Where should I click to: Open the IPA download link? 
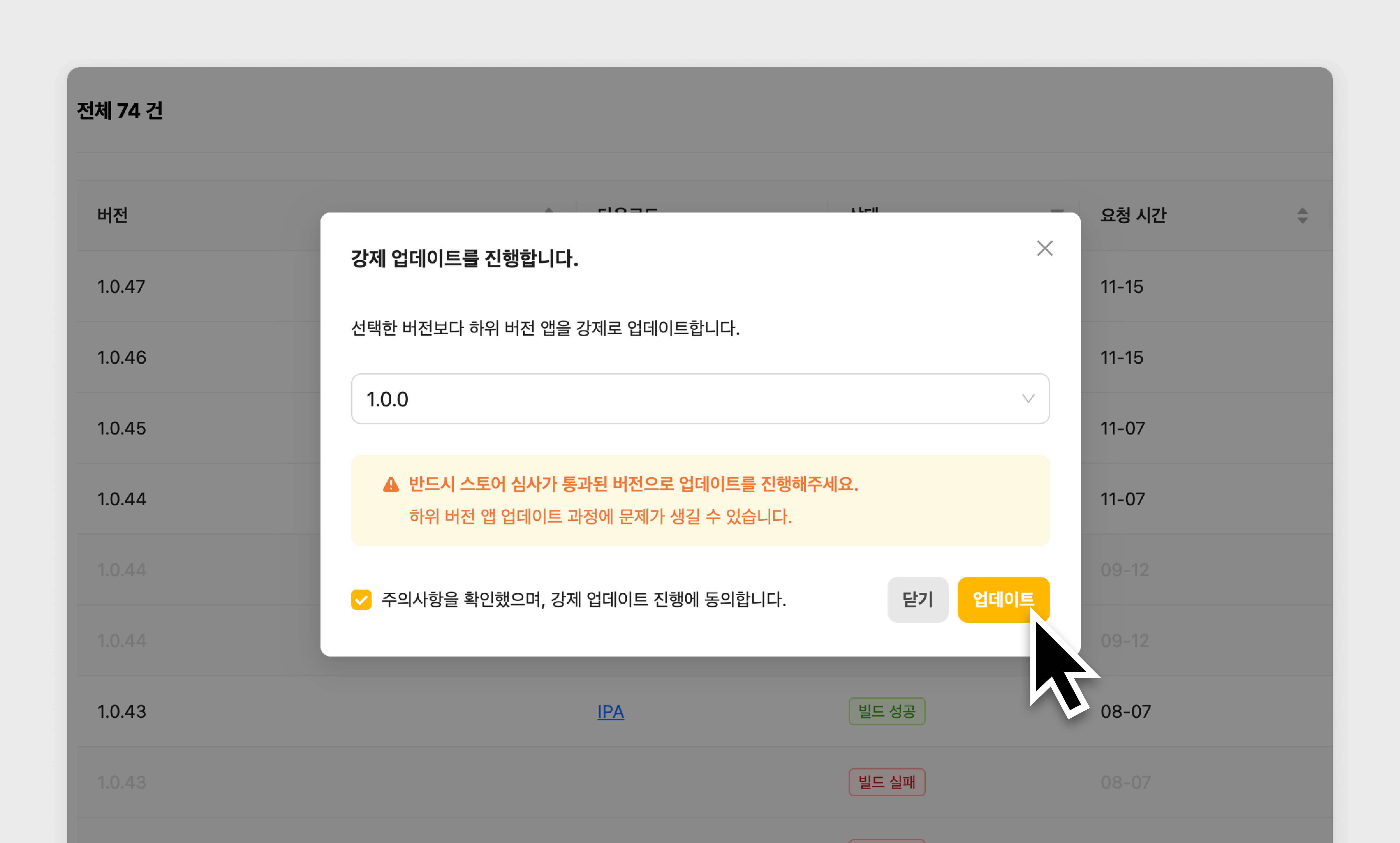[x=610, y=711]
